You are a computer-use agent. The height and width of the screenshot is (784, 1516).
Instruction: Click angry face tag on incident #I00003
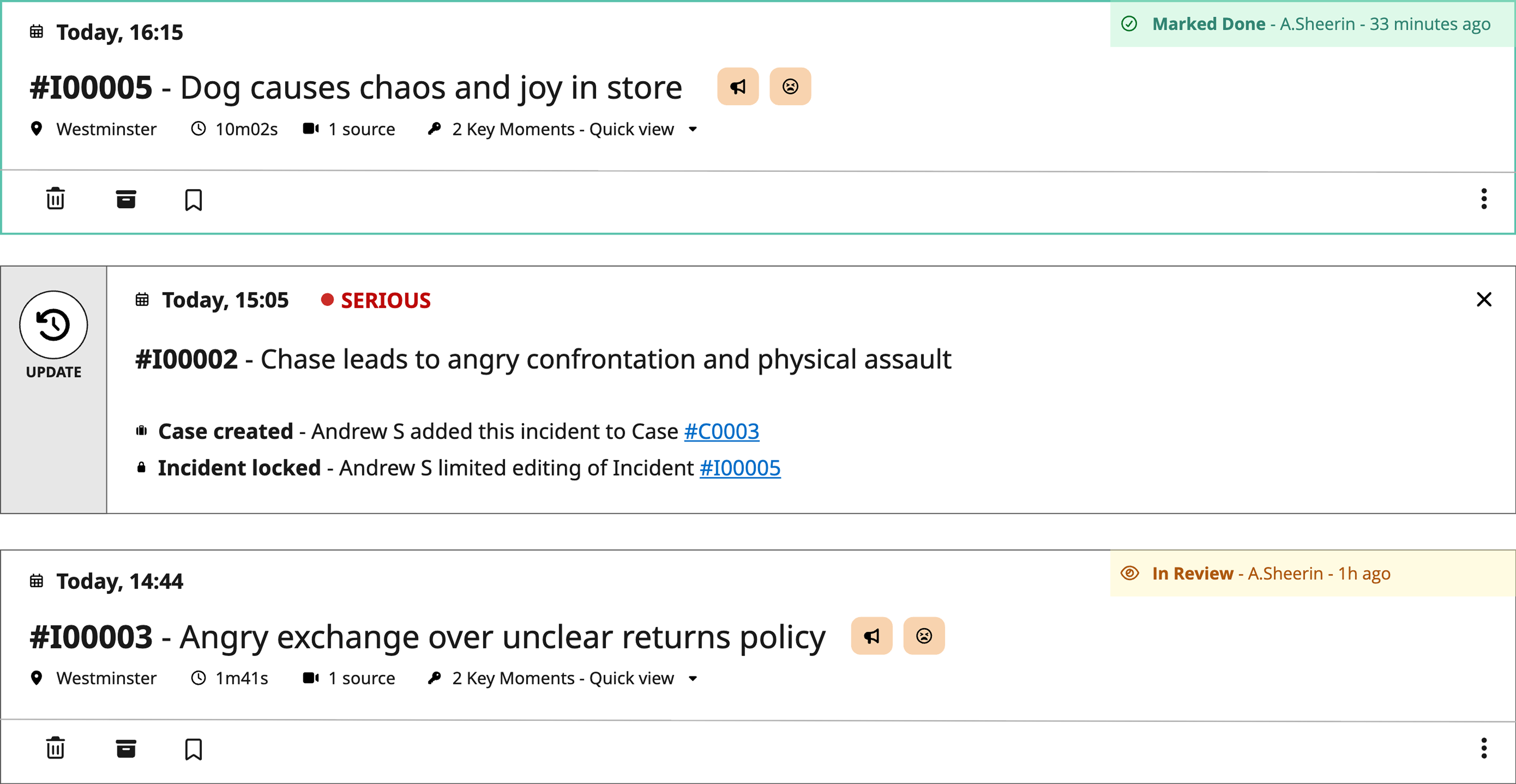[924, 636]
